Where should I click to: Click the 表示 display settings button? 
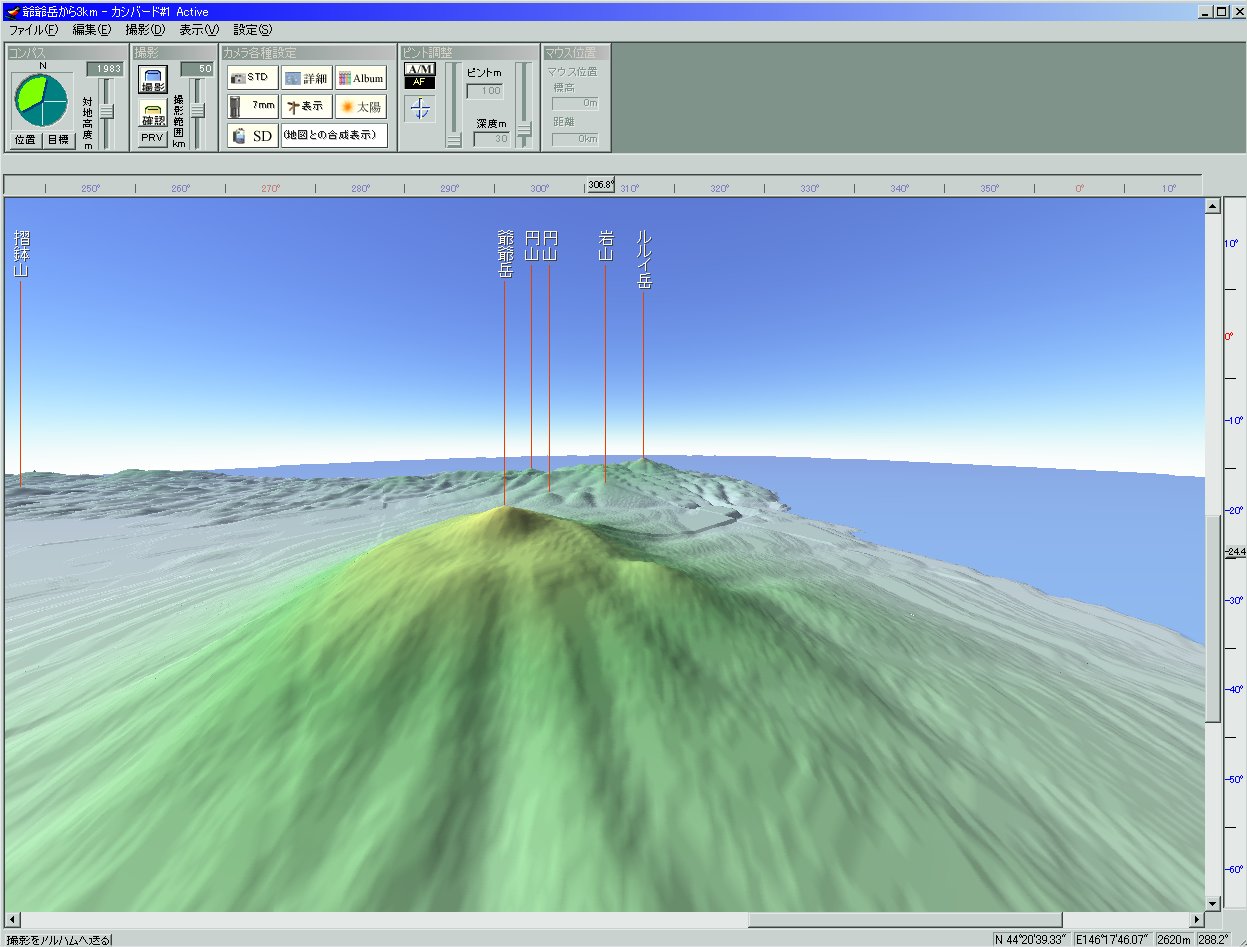(306, 106)
